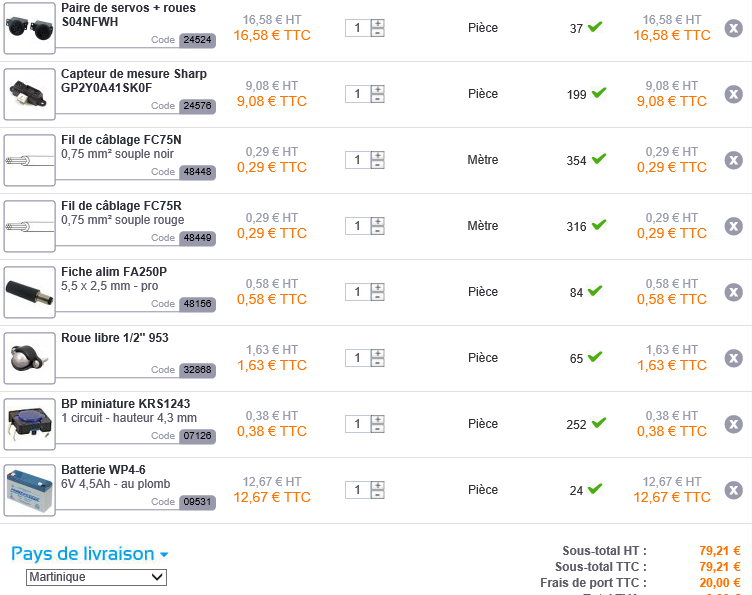This screenshot has height=595, width=752.
Task: Delete BP miniature KRS1243 from cart
Action: (733, 424)
